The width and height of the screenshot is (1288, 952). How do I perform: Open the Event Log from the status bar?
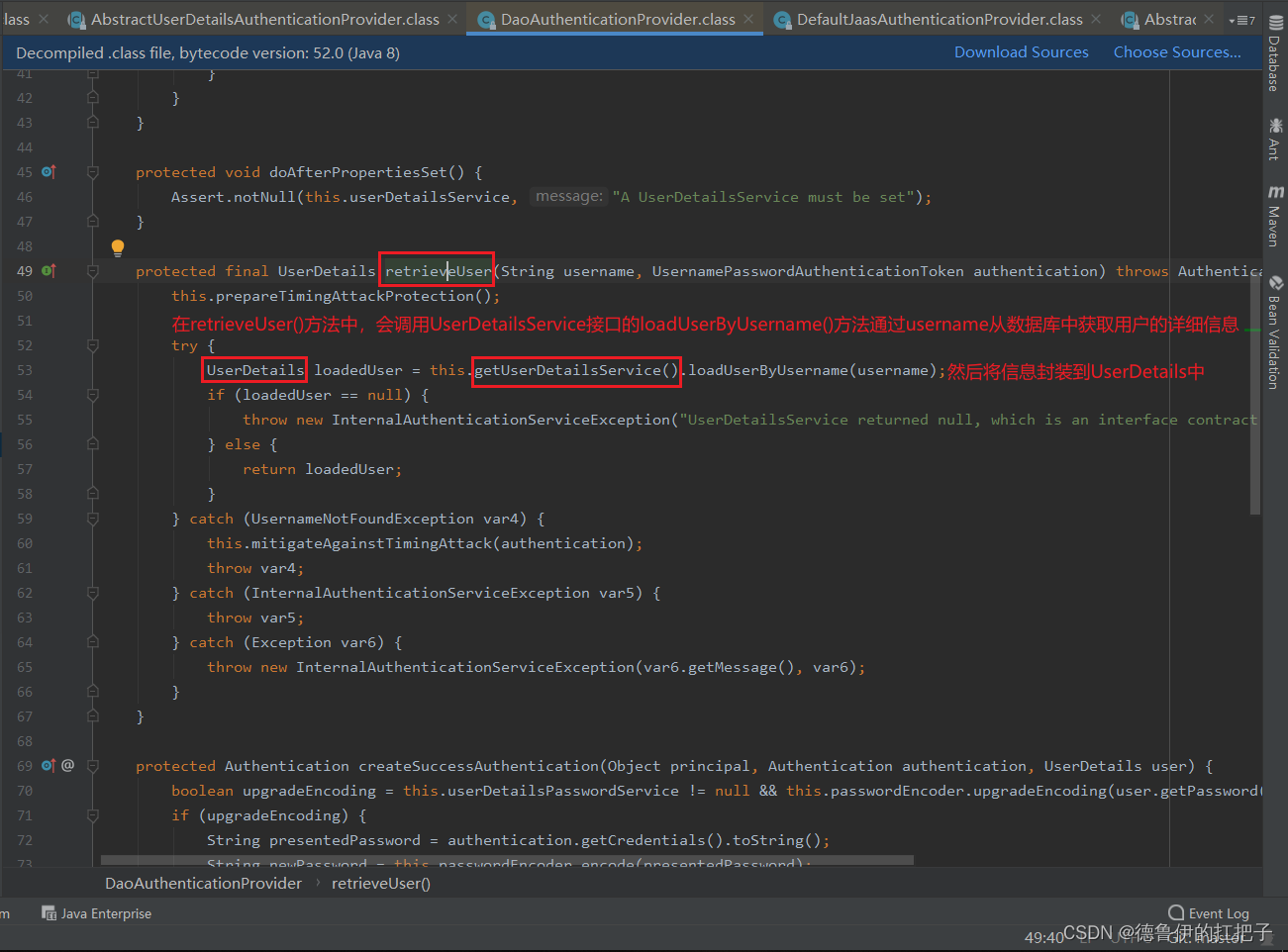[x=1209, y=913]
